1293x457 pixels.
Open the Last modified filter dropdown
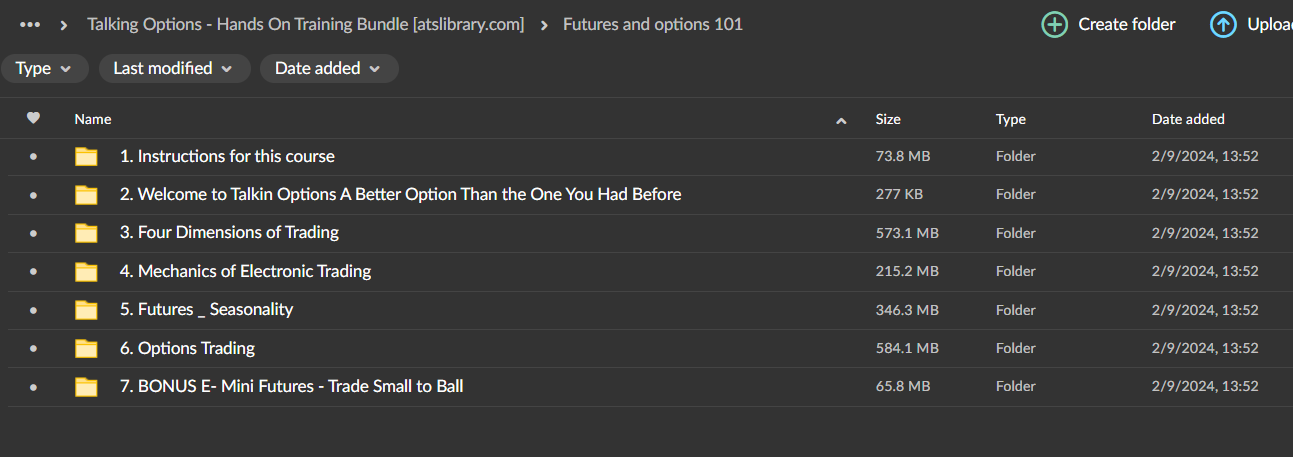point(172,69)
